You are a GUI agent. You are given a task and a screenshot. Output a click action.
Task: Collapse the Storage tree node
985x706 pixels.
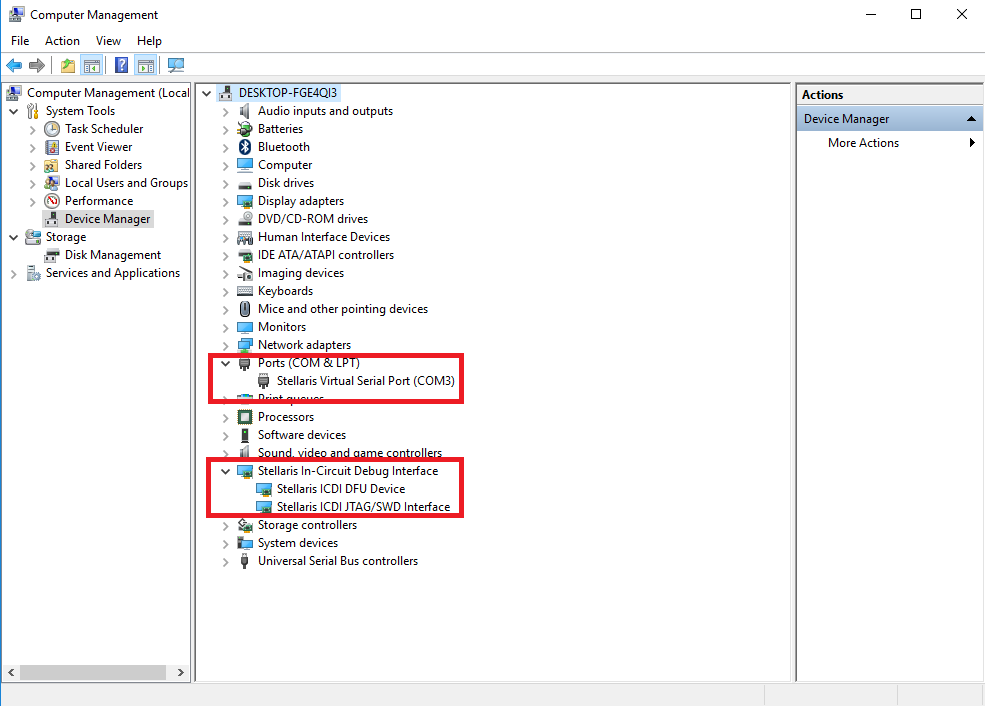click(x=13, y=237)
